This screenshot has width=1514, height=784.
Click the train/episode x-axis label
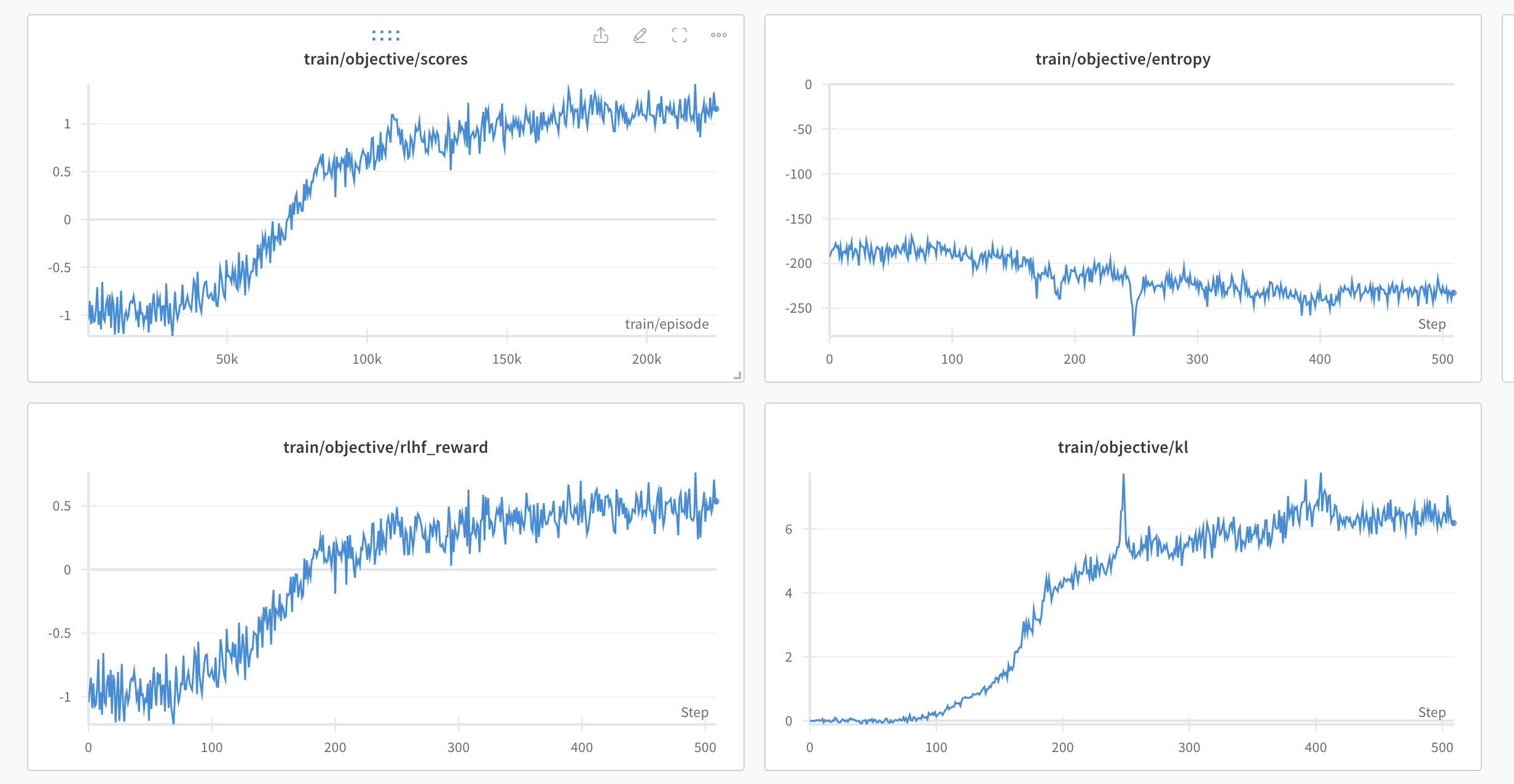point(667,324)
